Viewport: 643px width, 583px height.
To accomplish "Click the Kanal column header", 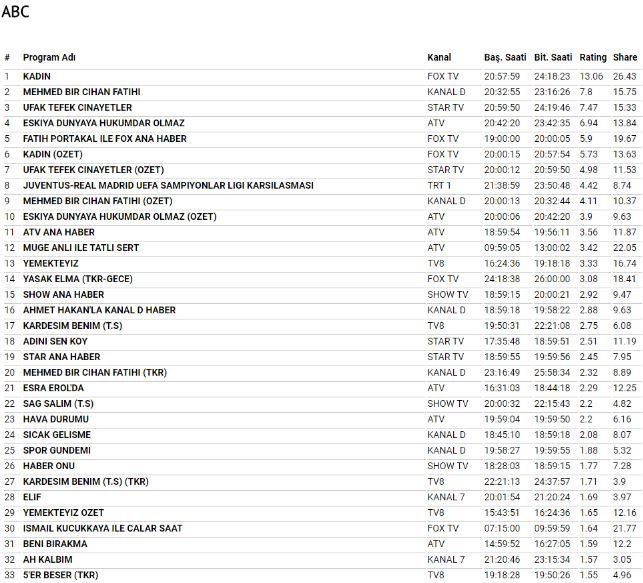I will (x=439, y=57).
